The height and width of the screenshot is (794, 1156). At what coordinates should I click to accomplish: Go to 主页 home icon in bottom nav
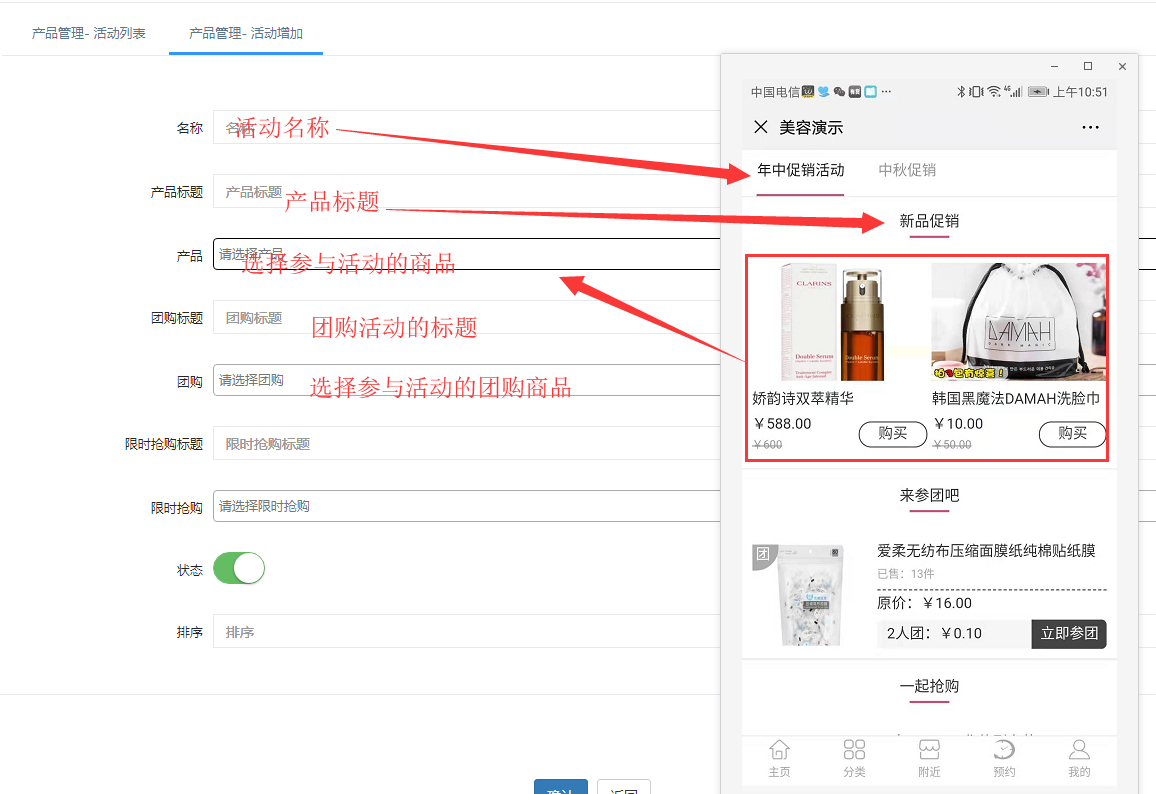coord(779,758)
